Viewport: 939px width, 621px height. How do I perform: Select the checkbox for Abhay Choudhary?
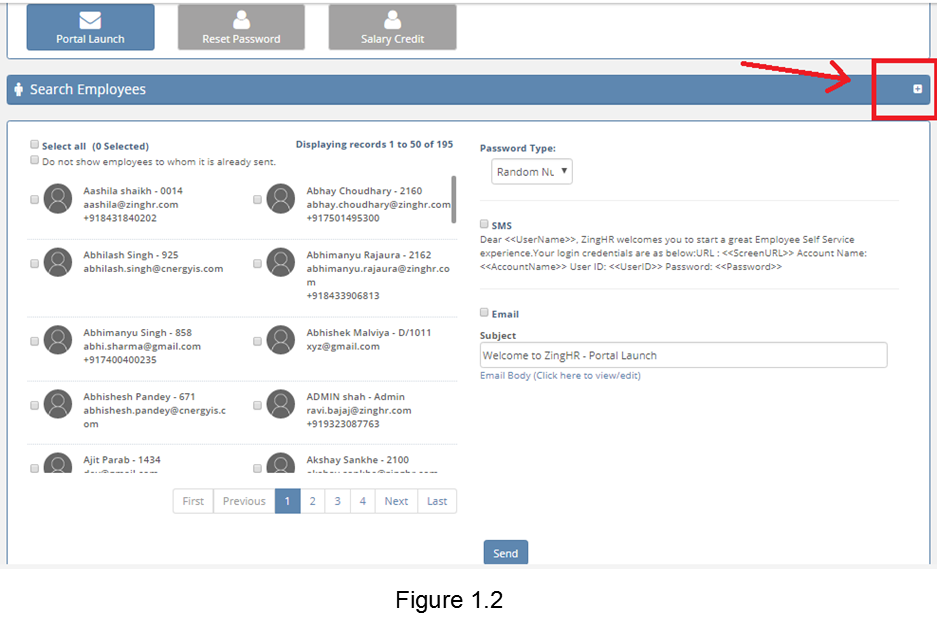(258, 199)
